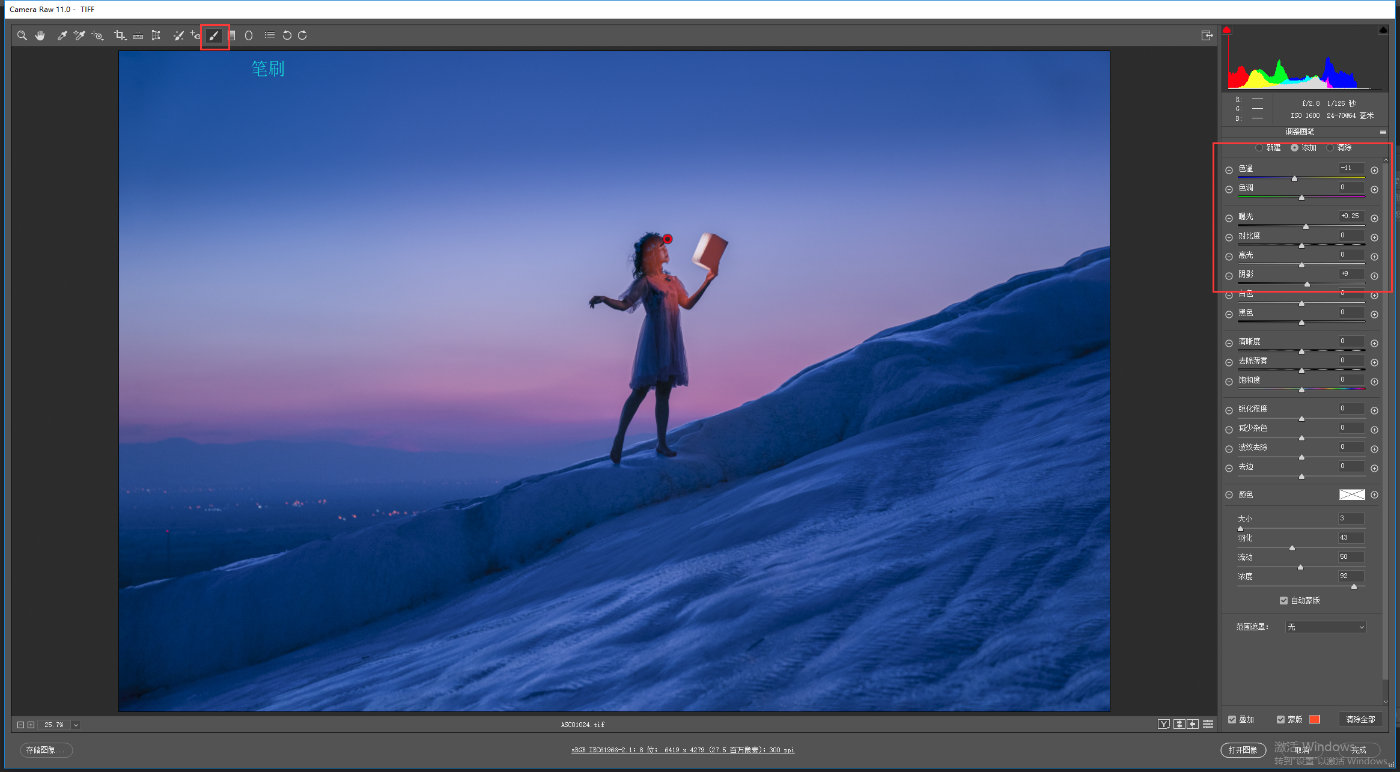Select the 添加 (Add) radio button
Viewport: 1400px width, 772px height.
click(1295, 148)
